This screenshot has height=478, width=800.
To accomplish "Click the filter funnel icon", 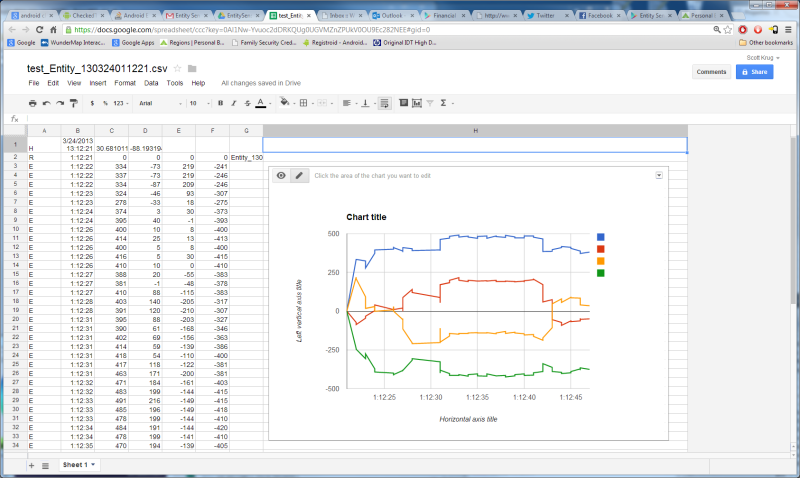I will pos(430,103).
